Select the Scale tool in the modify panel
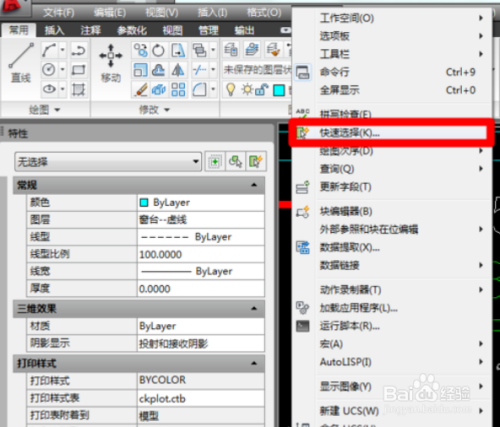This screenshot has width=500, height=427. [x=140, y=70]
